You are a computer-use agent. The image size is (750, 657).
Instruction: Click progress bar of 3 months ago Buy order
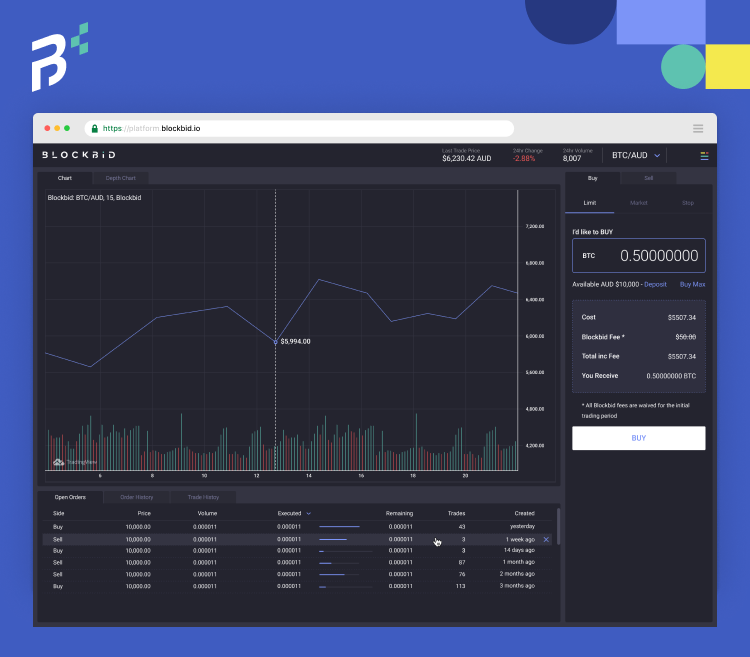click(x=345, y=587)
